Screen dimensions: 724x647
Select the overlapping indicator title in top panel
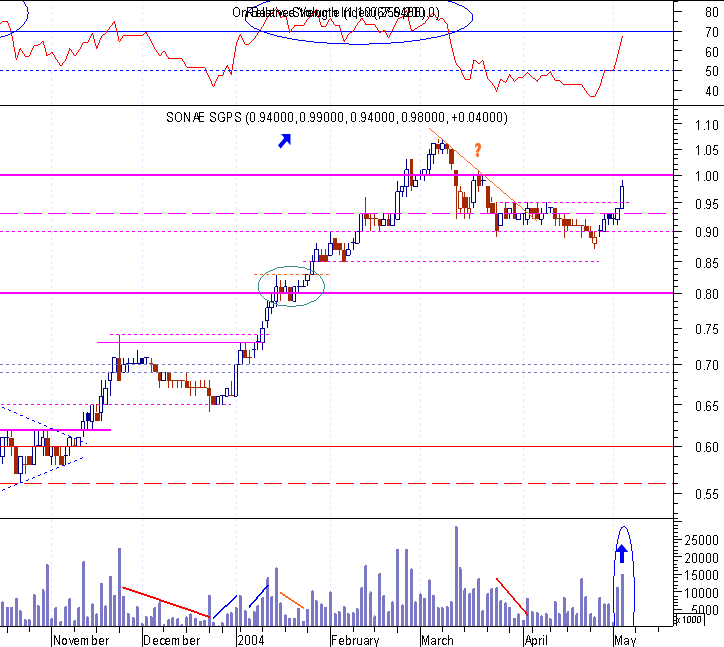[x=336, y=12]
